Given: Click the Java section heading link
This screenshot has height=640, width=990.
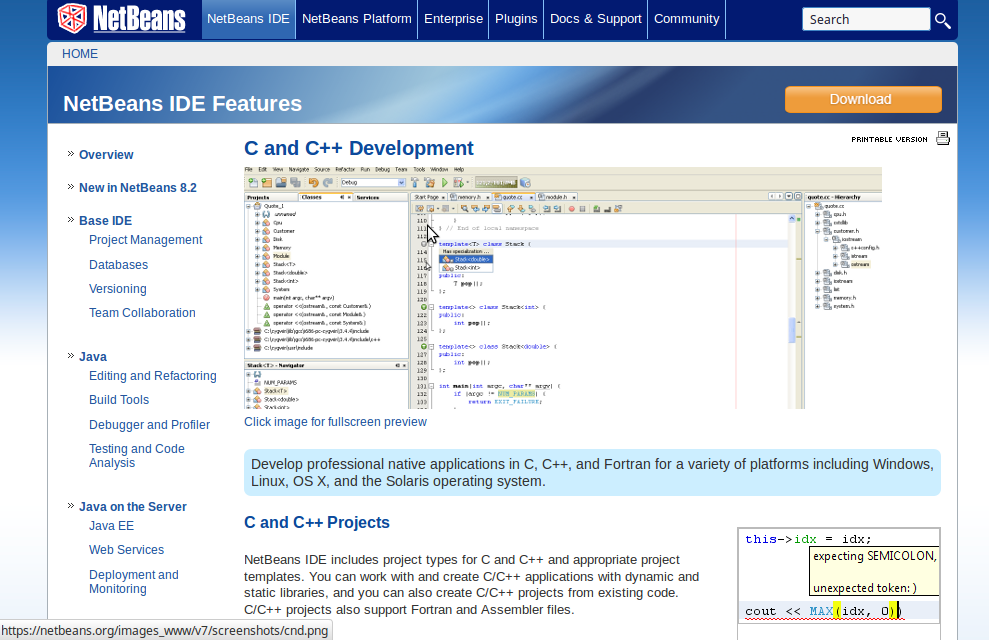Looking at the screenshot, I should [x=93, y=357].
